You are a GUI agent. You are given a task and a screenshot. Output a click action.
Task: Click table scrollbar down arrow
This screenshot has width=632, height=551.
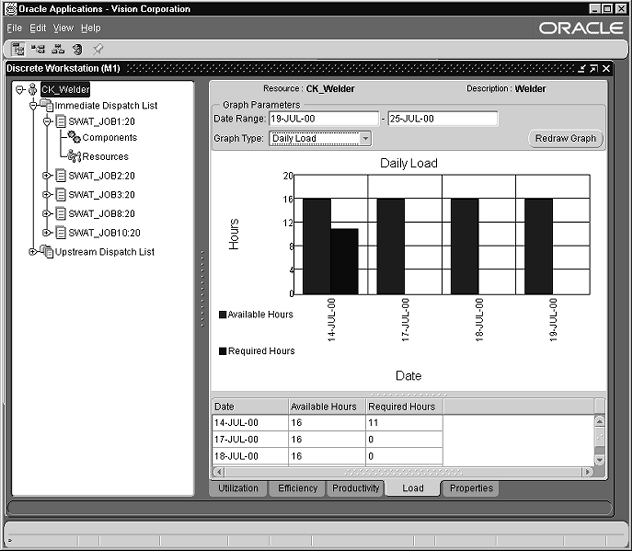coord(599,460)
